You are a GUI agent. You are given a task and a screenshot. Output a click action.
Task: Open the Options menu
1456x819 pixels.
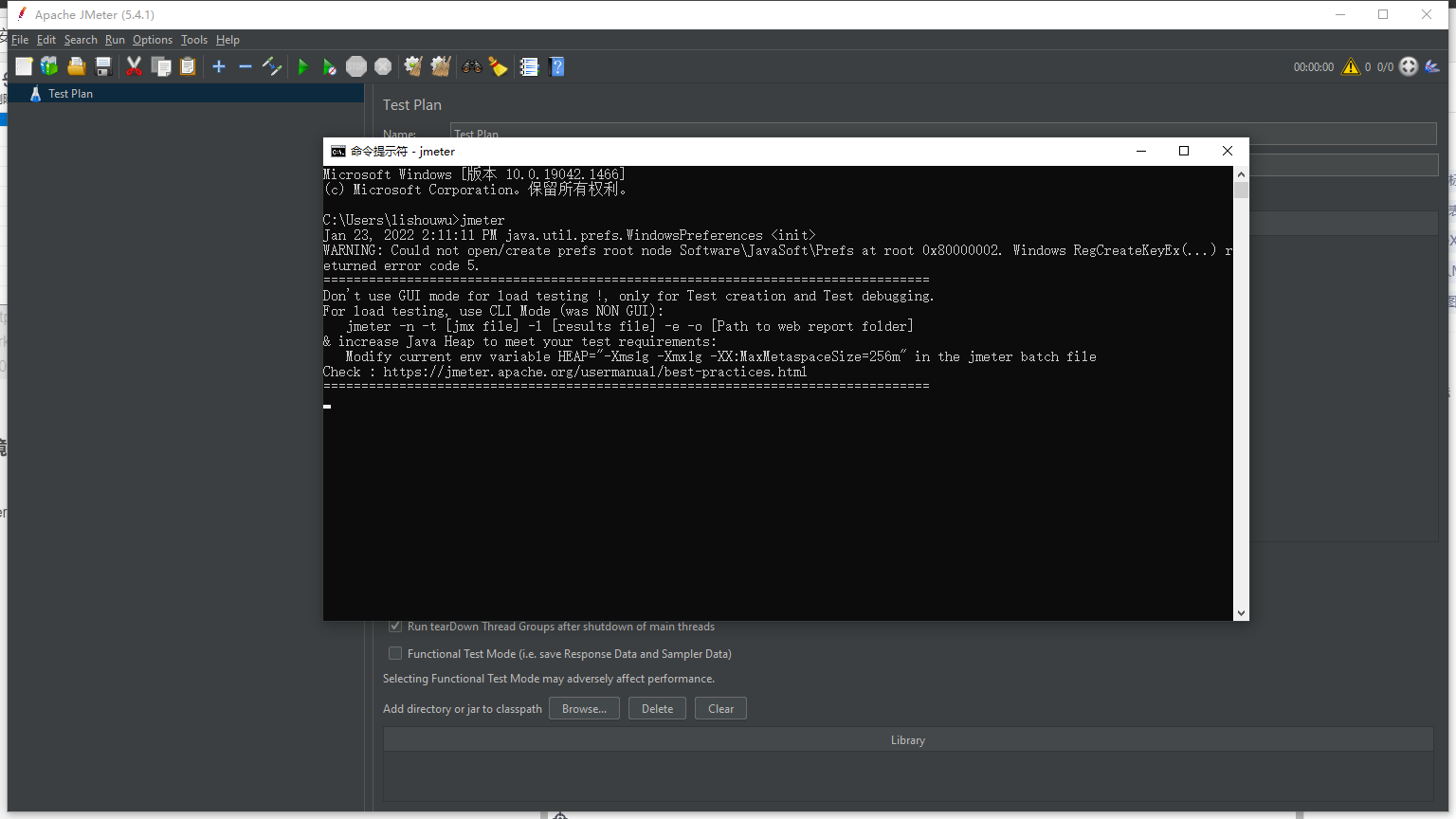point(153,40)
